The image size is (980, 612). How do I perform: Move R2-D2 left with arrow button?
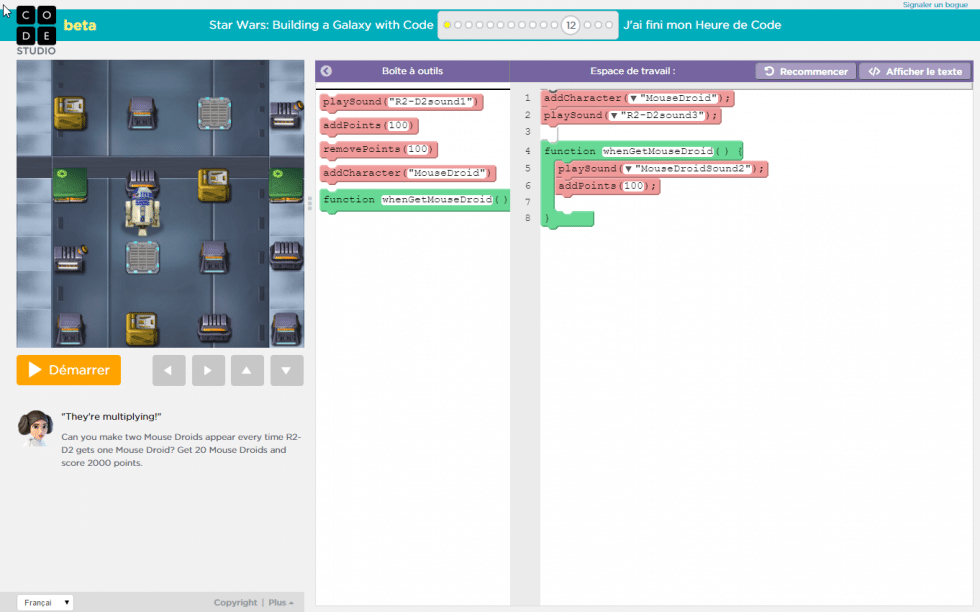click(x=169, y=370)
